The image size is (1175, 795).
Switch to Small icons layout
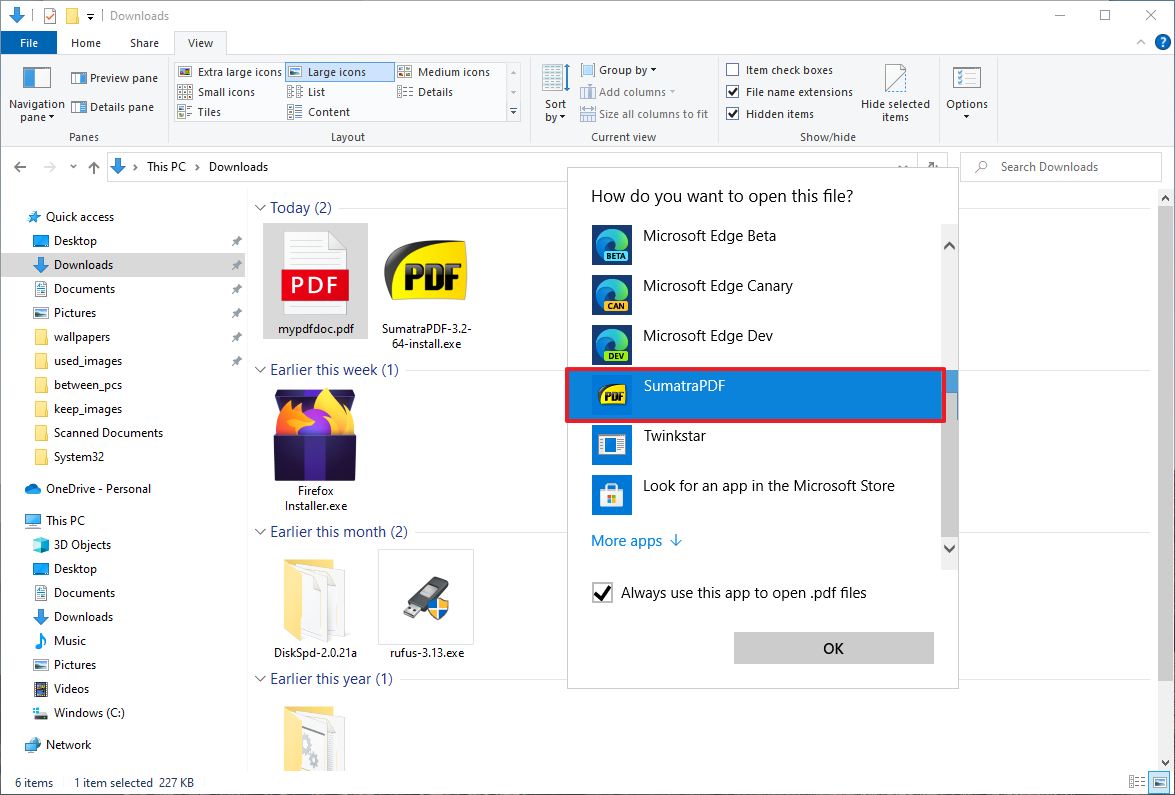pos(217,92)
